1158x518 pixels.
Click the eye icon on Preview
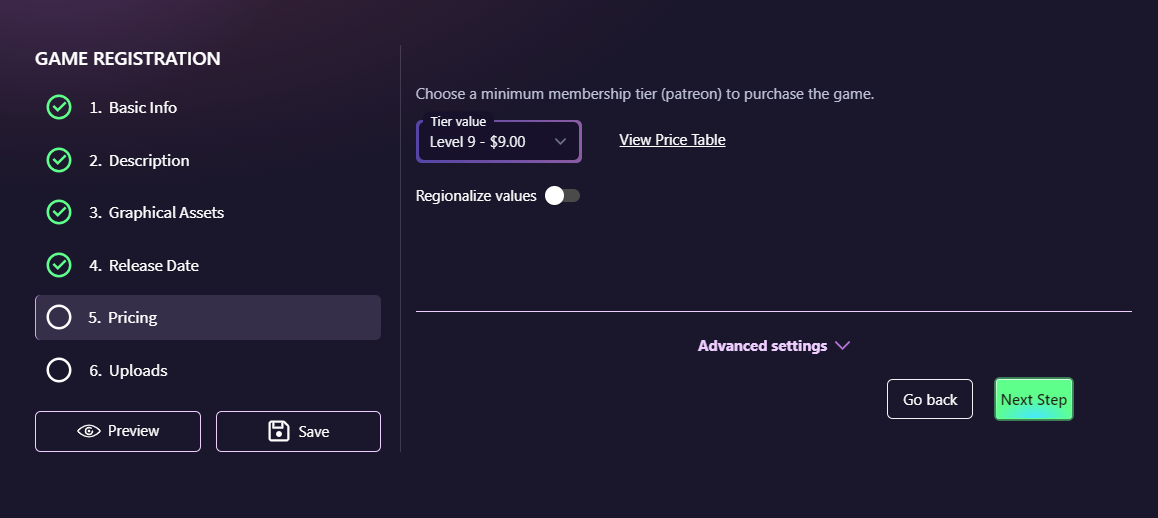pos(89,431)
